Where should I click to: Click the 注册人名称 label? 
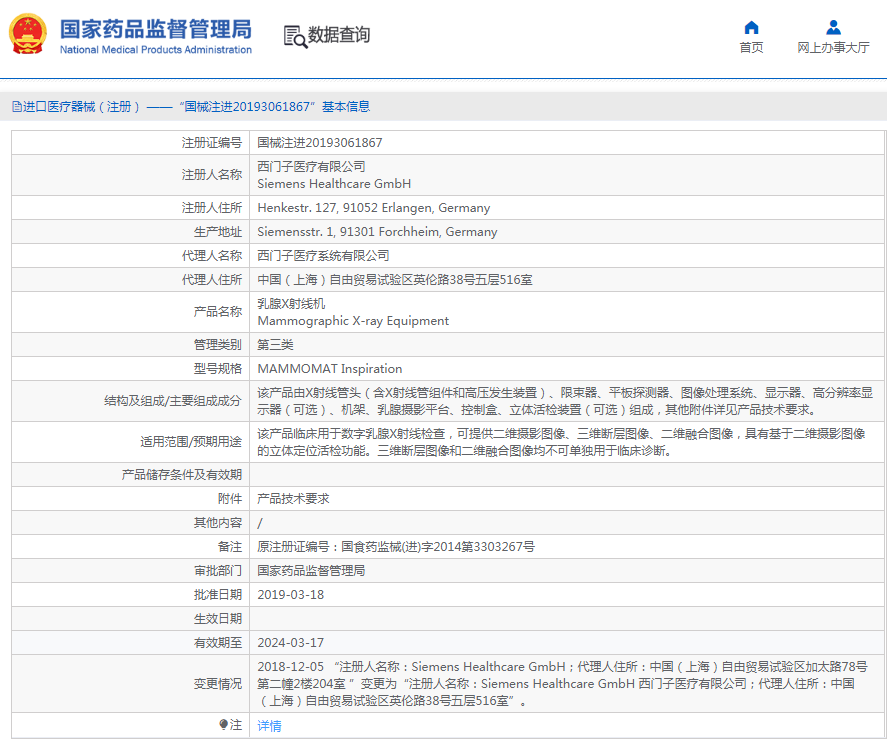[x=211, y=175]
